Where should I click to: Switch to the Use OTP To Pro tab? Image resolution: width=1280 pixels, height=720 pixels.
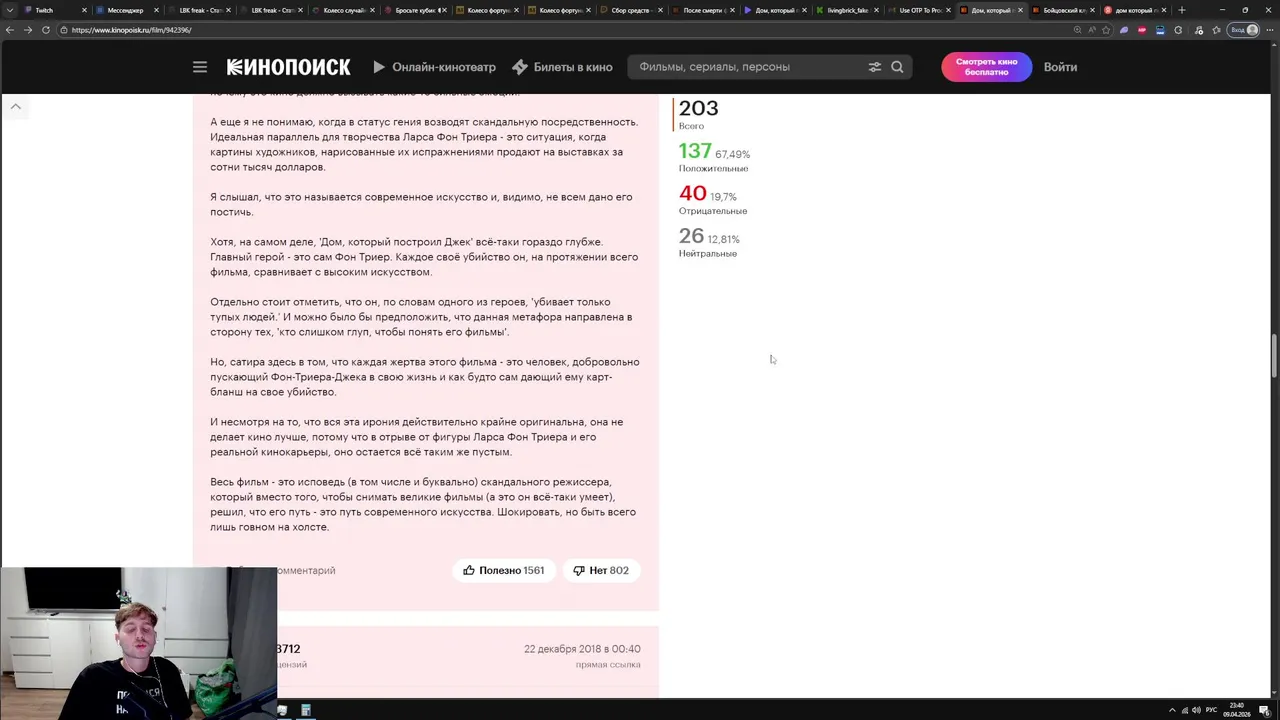(918, 10)
